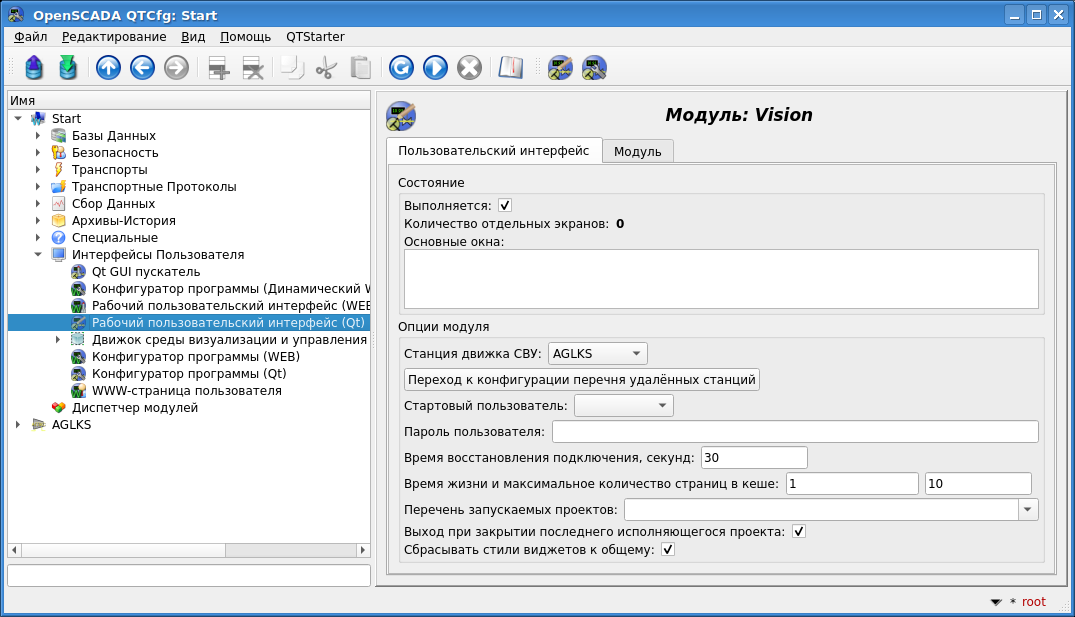
Task: Open the manual book icon
Action: pyautogui.click(x=510, y=68)
